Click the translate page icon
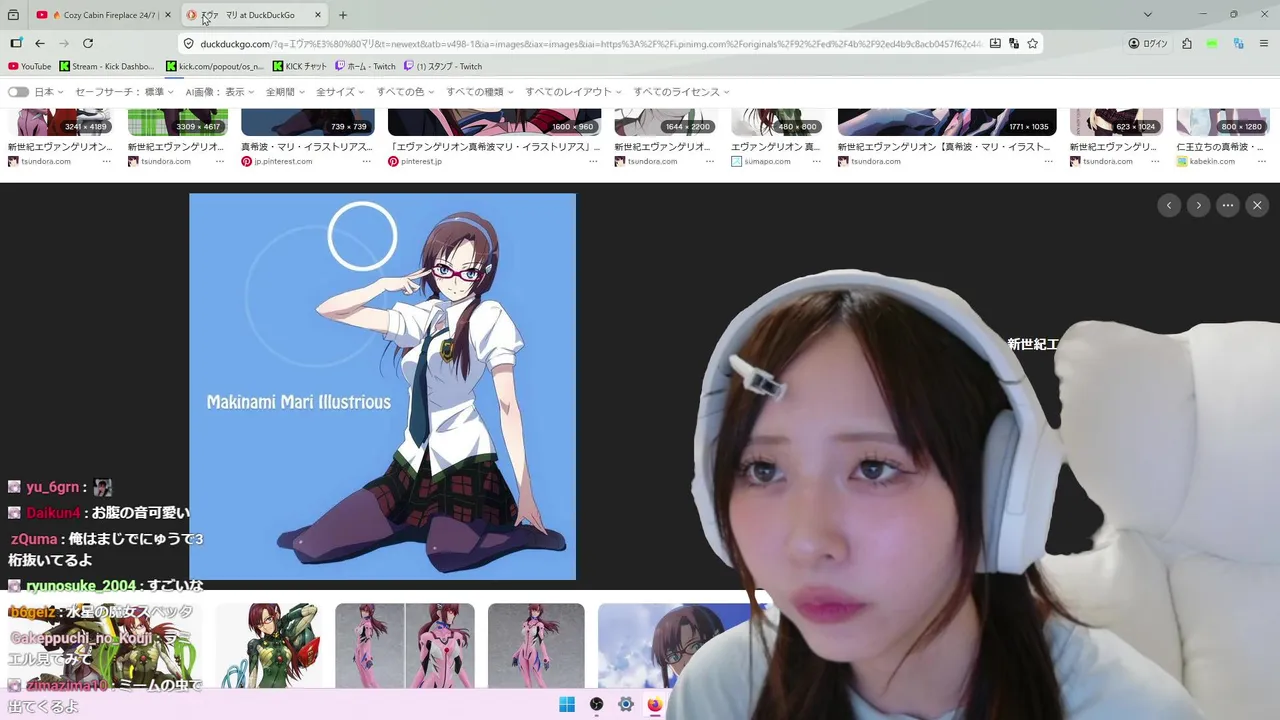 point(1014,43)
